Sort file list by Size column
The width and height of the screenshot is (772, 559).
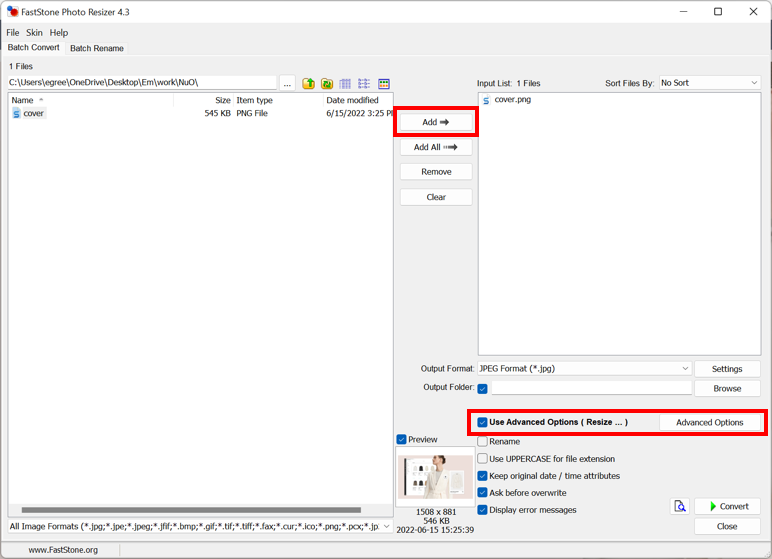(x=203, y=100)
